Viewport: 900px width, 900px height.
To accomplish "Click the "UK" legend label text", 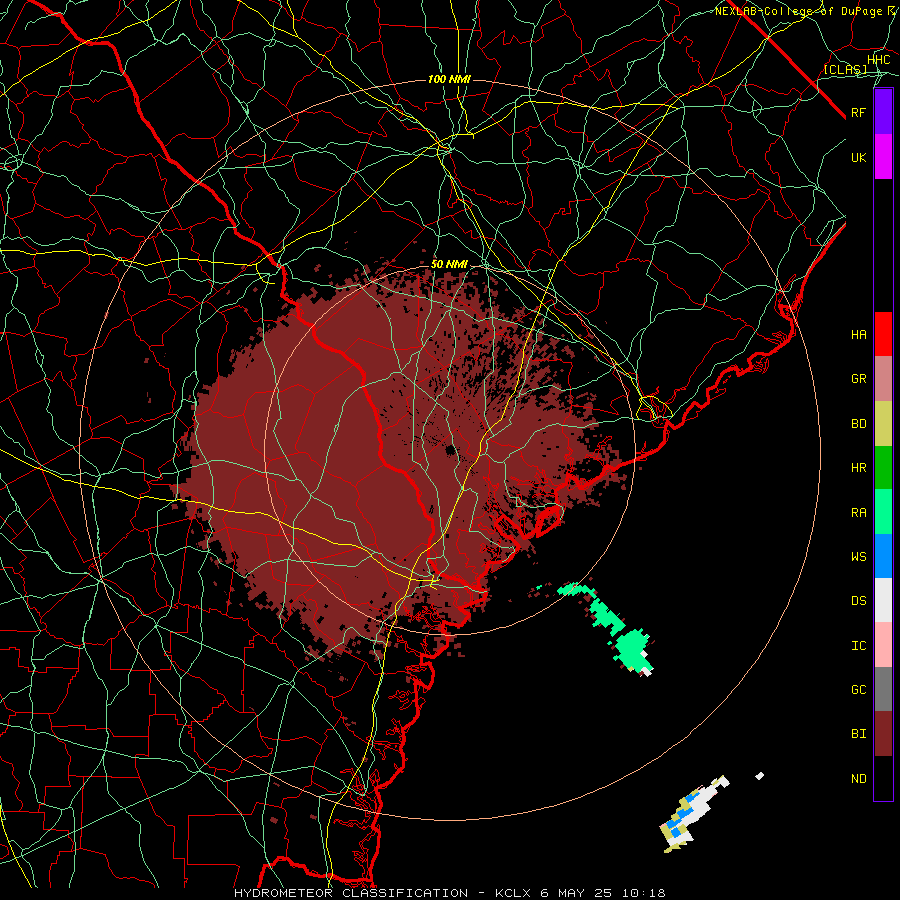I will [x=858, y=157].
